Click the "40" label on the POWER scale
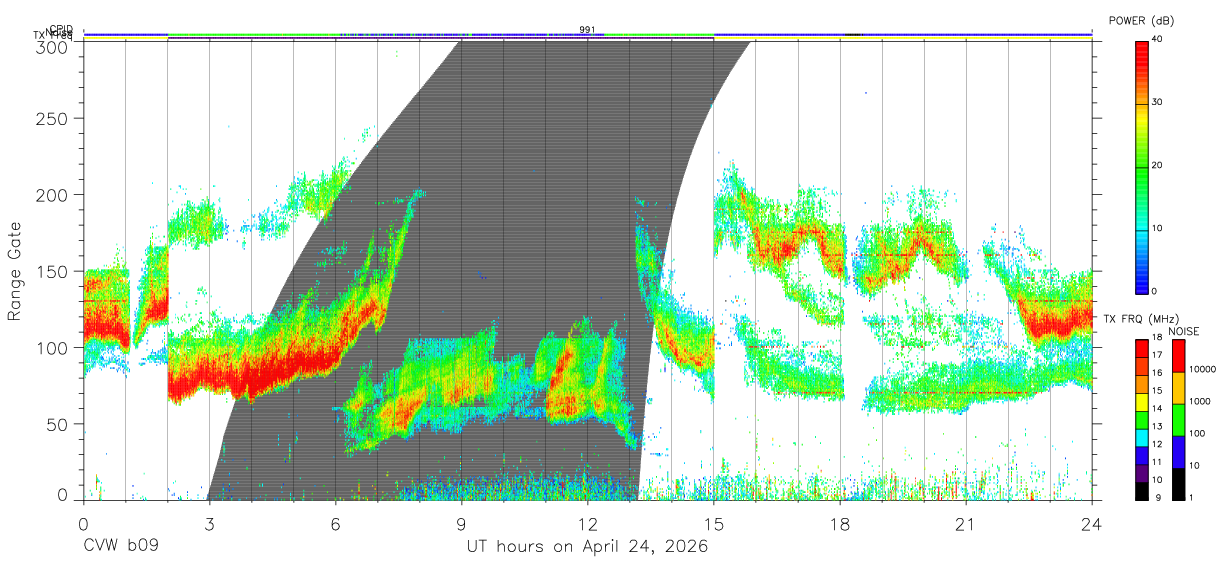The width and height of the screenshot is (1228, 567). [x=1157, y=39]
